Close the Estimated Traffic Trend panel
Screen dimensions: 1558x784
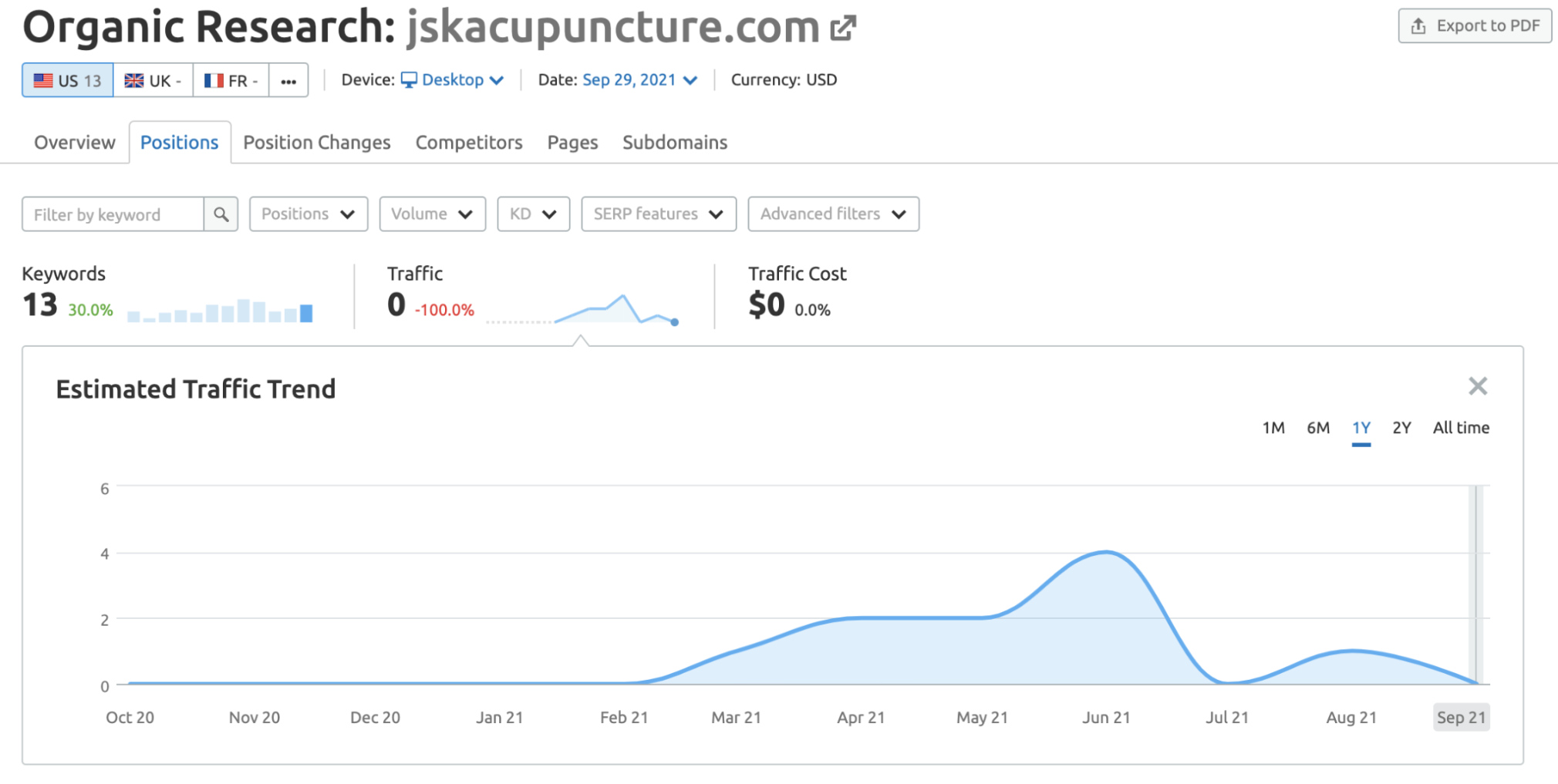(1477, 386)
